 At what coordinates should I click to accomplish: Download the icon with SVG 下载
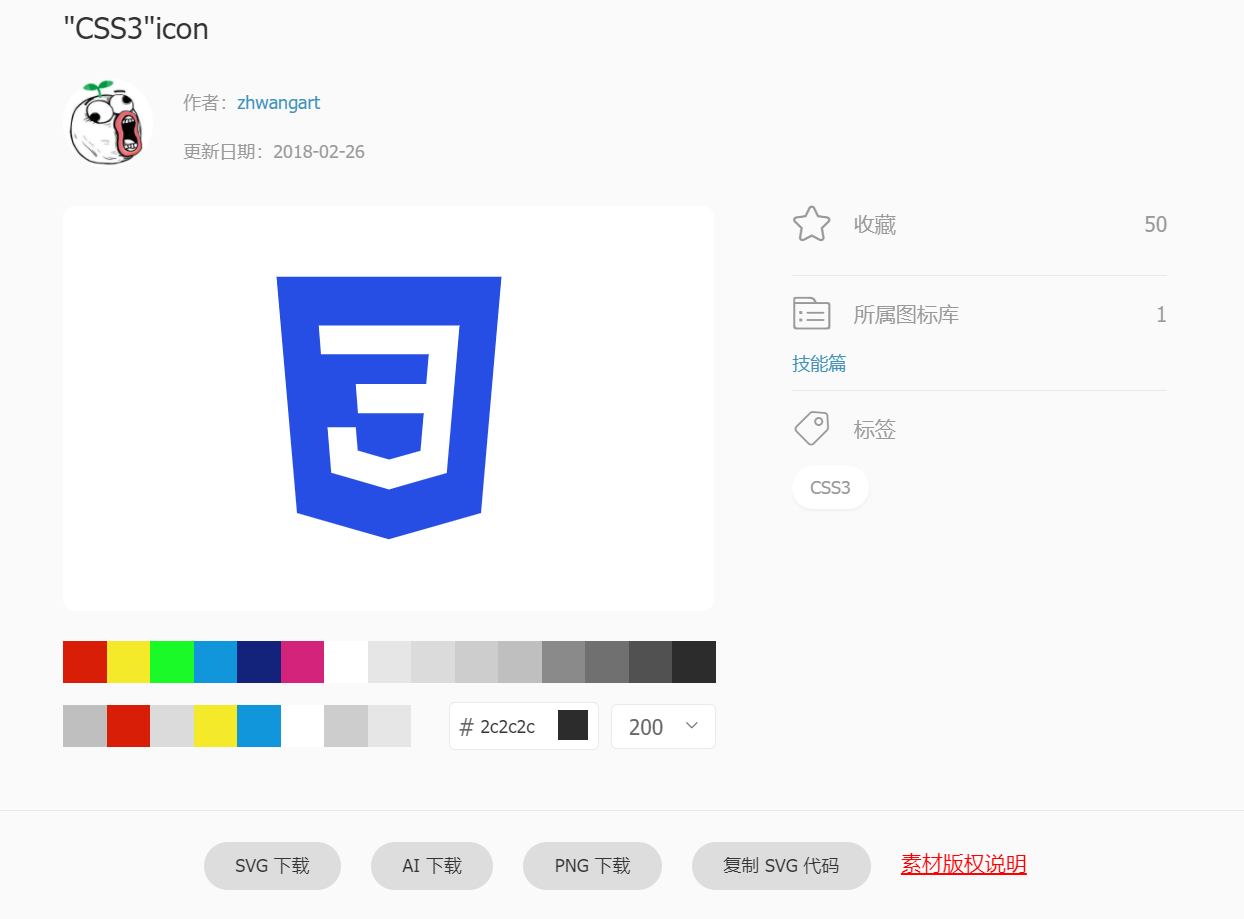(272, 866)
